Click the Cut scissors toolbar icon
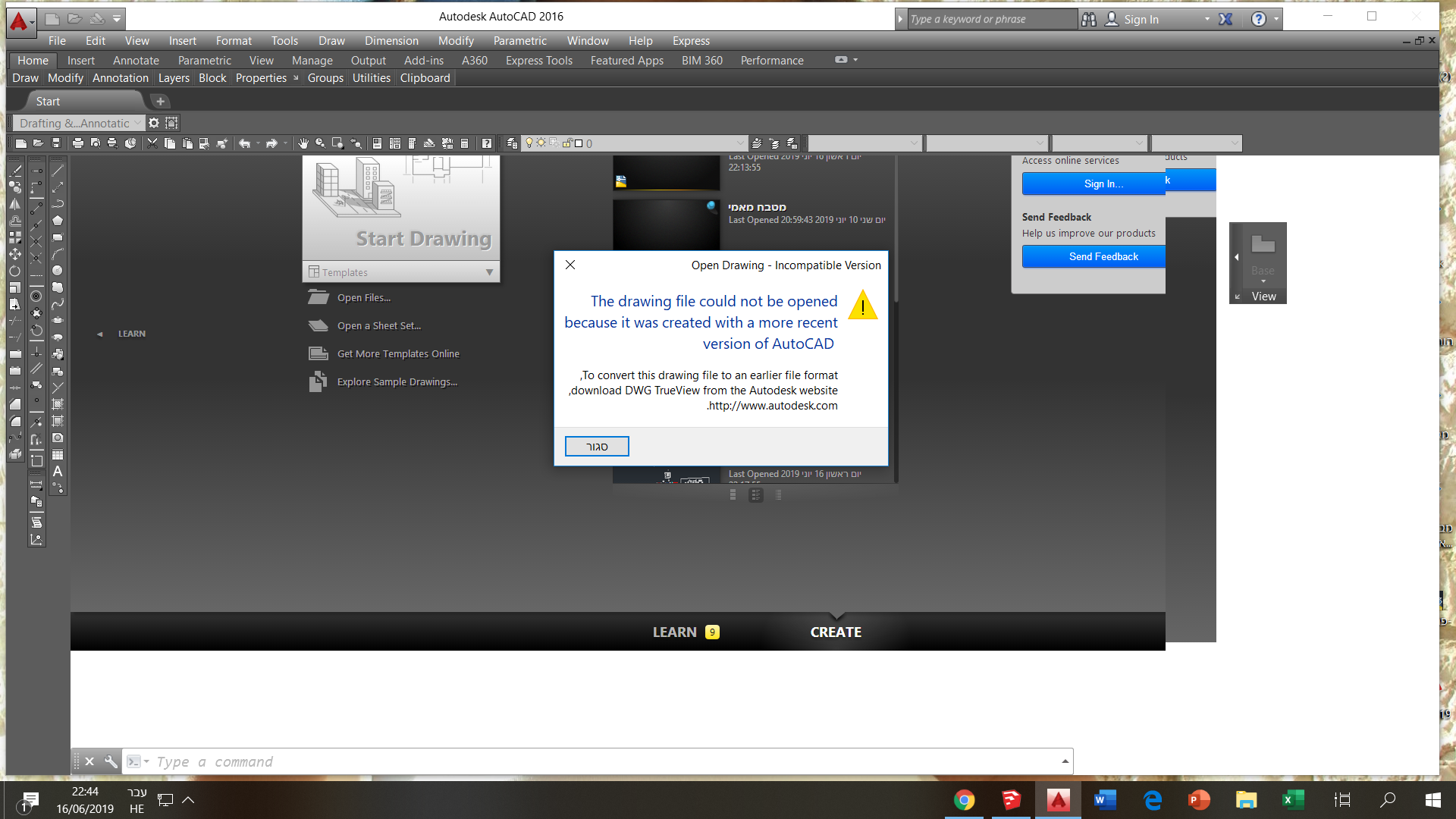This screenshot has width=1456, height=819. [152, 143]
